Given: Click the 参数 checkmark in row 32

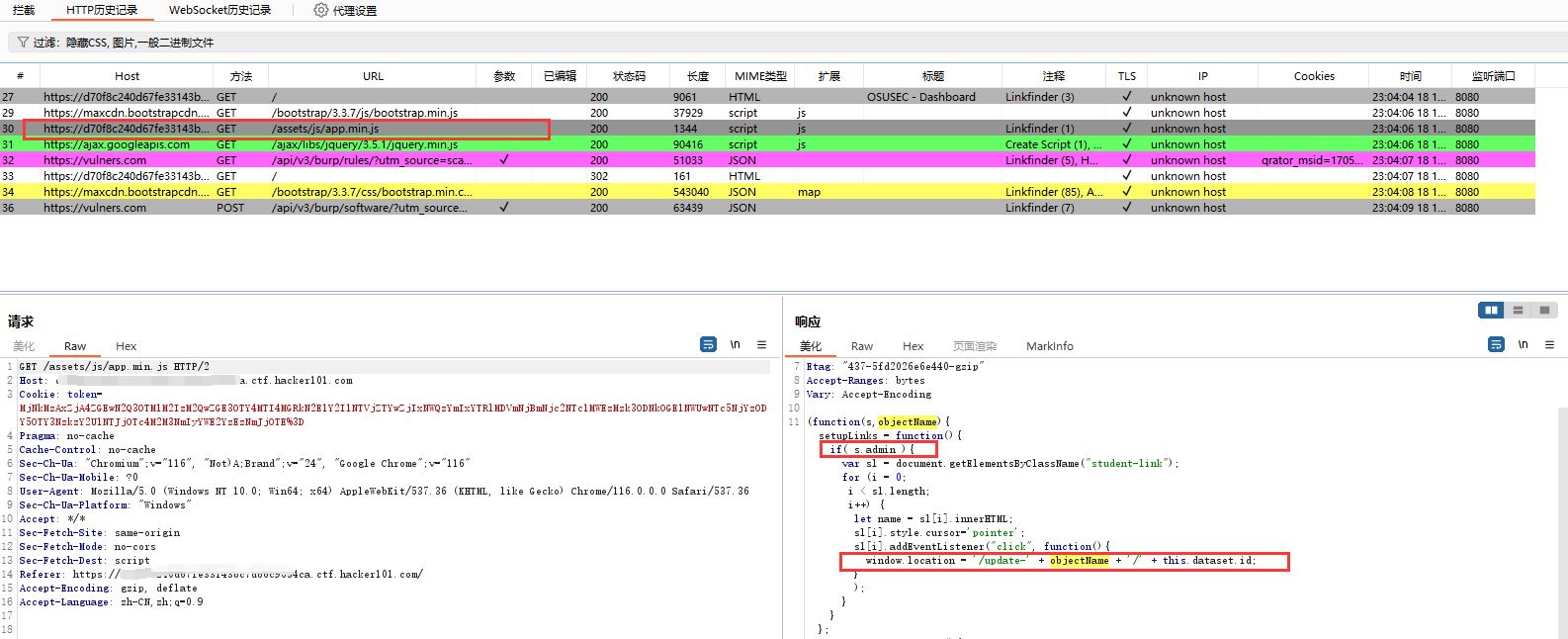Looking at the screenshot, I should click(504, 159).
